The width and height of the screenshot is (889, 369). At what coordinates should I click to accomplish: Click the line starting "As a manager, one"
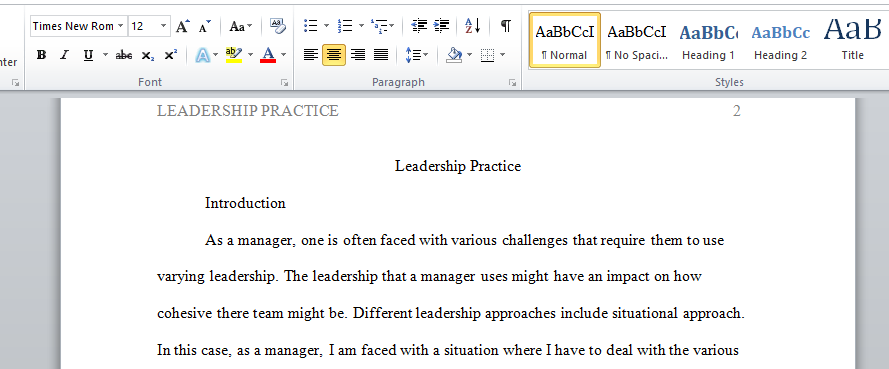pyautogui.click(x=464, y=240)
